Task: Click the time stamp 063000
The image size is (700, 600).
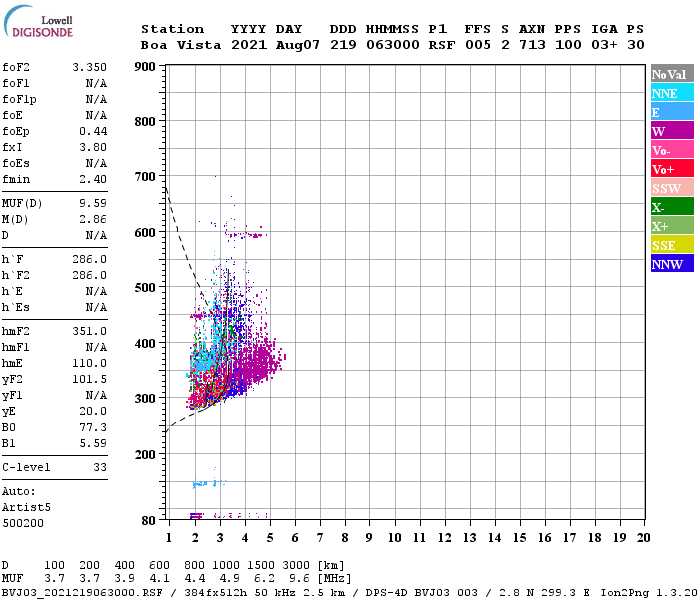Action: [392, 45]
